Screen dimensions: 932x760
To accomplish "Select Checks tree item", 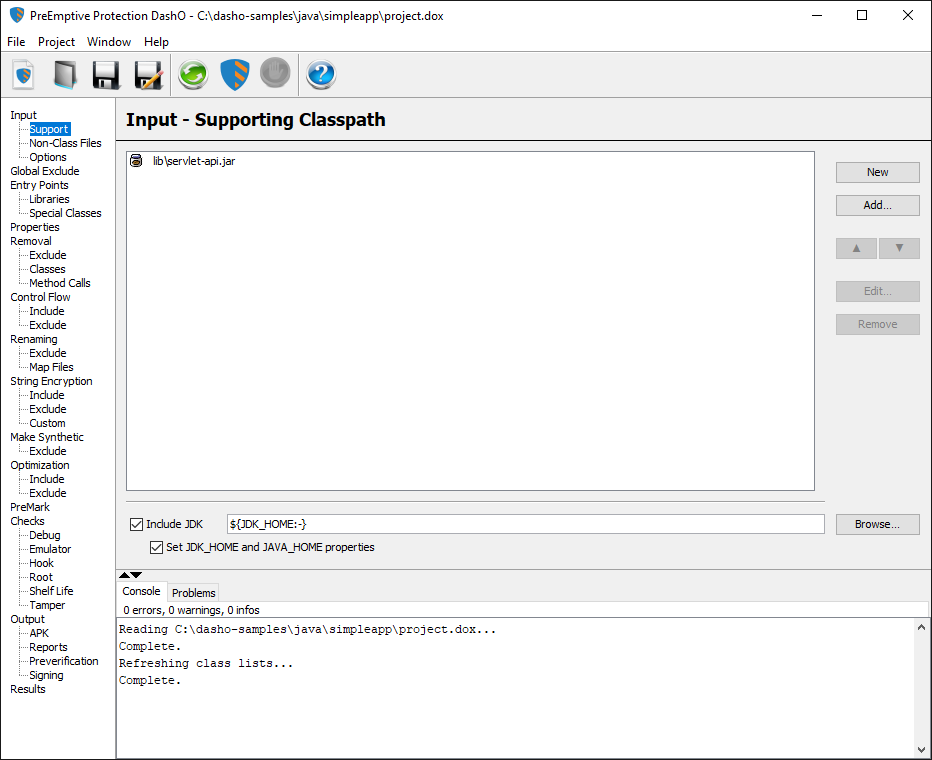I will pyautogui.click(x=27, y=521).
